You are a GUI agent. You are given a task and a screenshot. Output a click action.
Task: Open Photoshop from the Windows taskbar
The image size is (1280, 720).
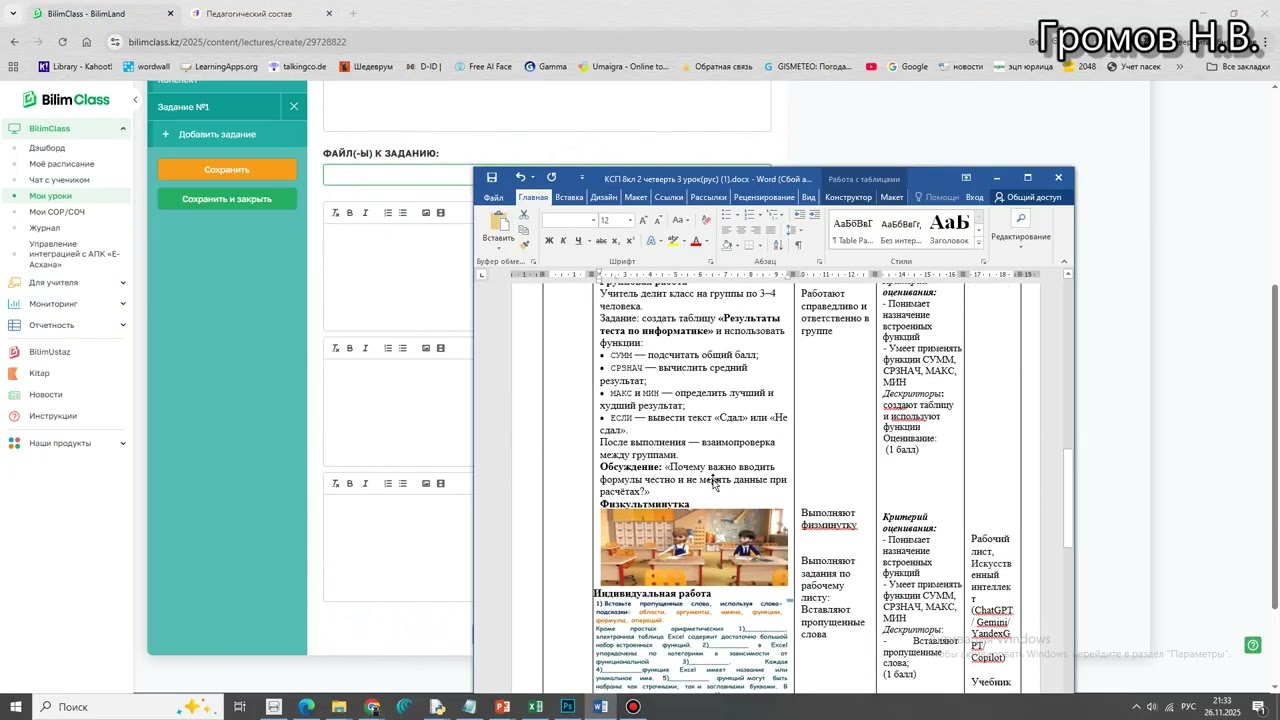coord(568,707)
